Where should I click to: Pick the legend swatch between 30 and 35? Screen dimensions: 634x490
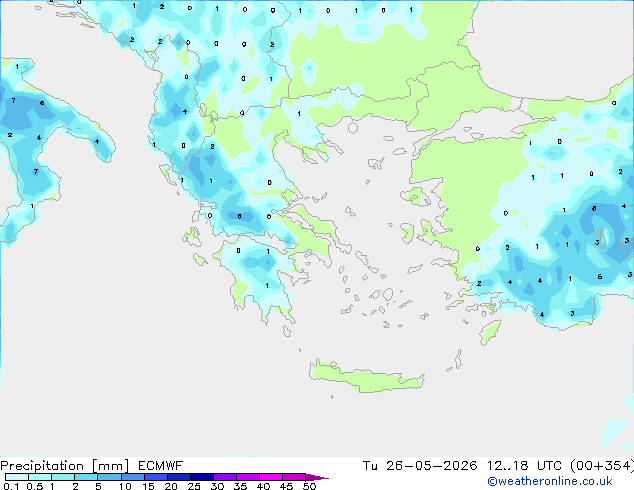coord(225,477)
